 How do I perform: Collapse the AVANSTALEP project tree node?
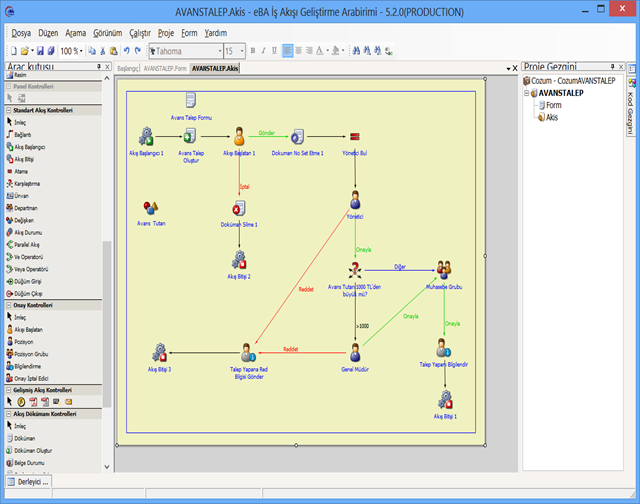click(527, 93)
